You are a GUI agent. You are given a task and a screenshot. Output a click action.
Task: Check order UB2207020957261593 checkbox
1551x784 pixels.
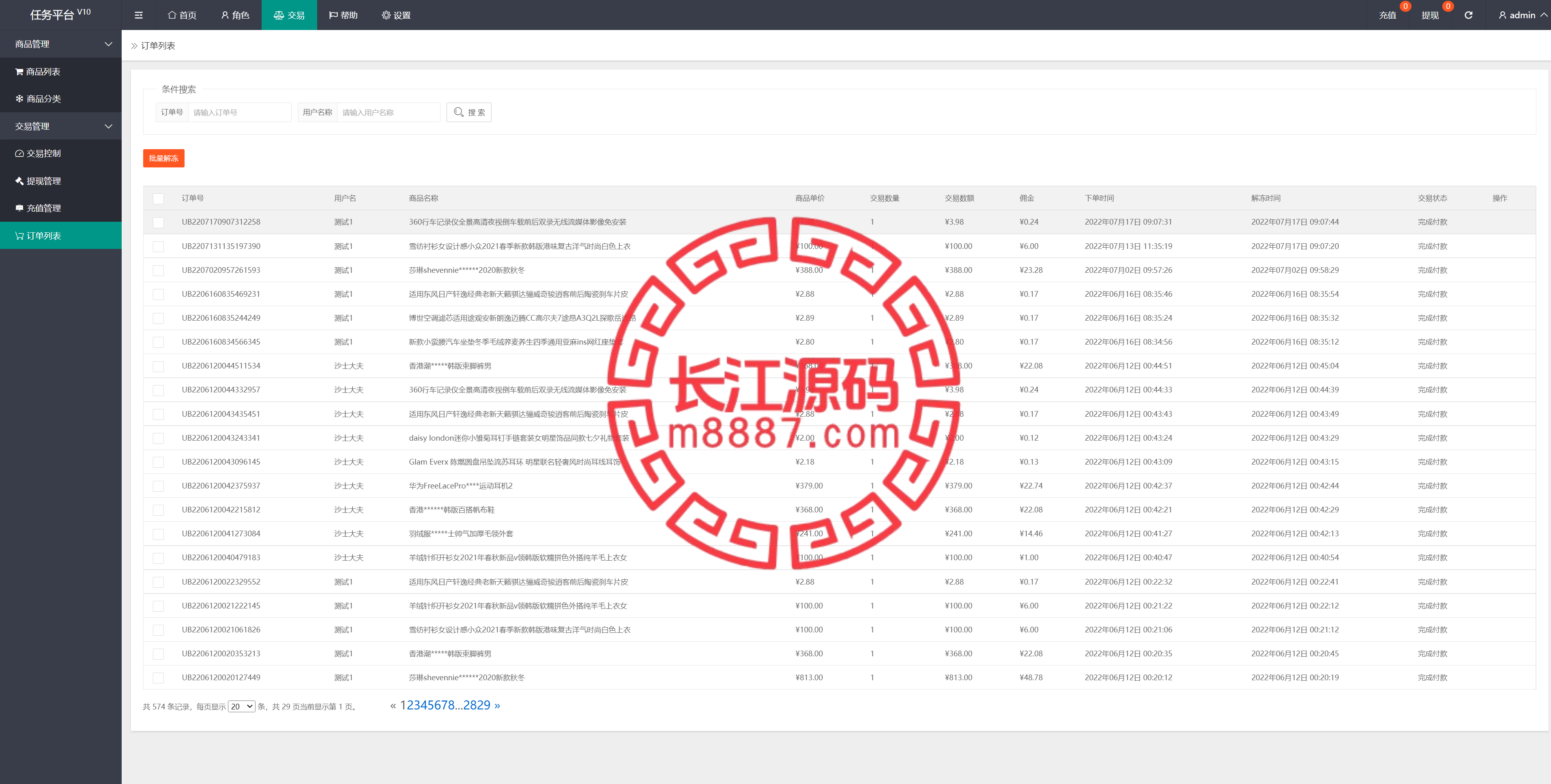pos(158,271)
